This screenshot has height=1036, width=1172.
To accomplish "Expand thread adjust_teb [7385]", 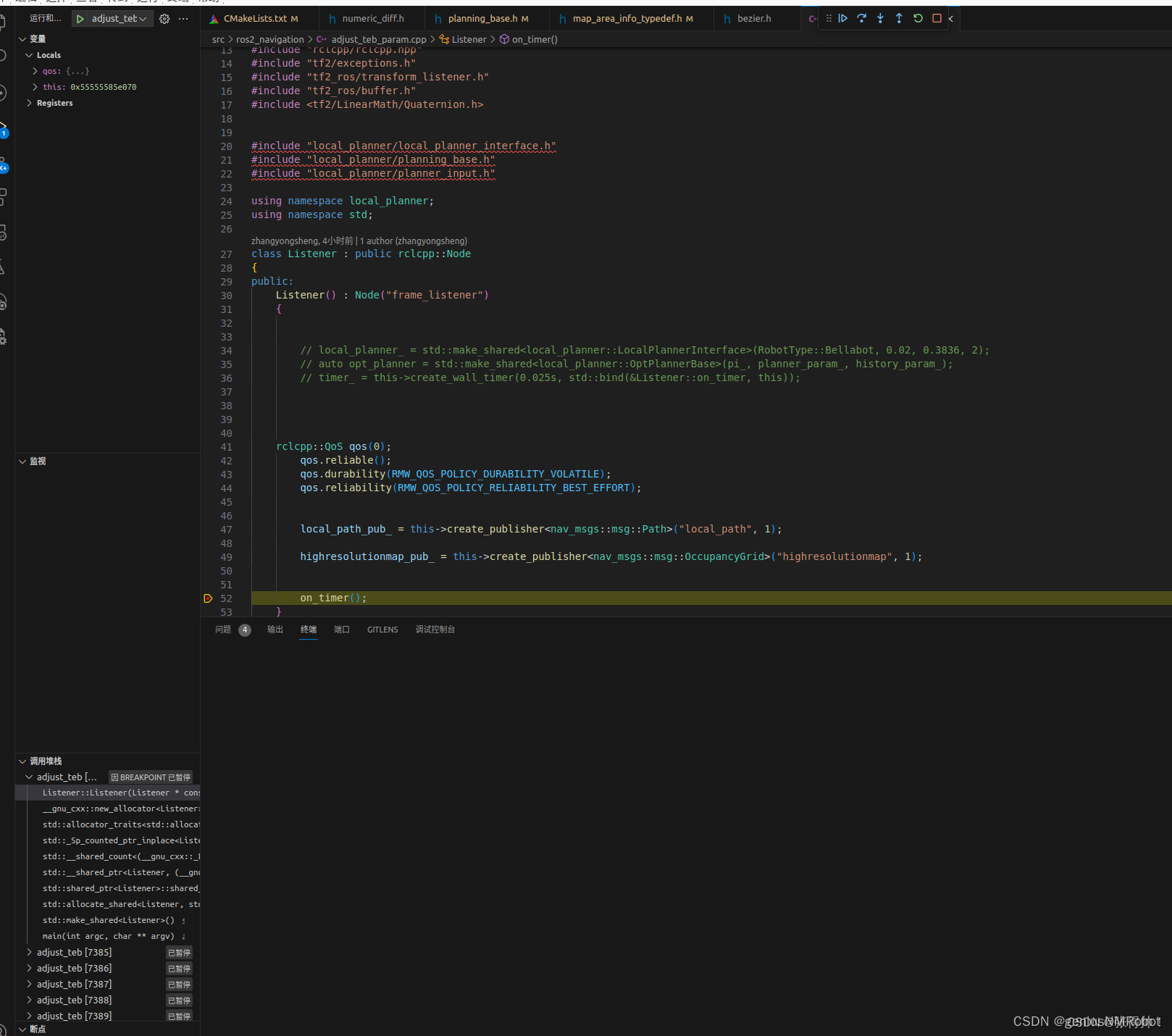I will (x=29, y=953).
